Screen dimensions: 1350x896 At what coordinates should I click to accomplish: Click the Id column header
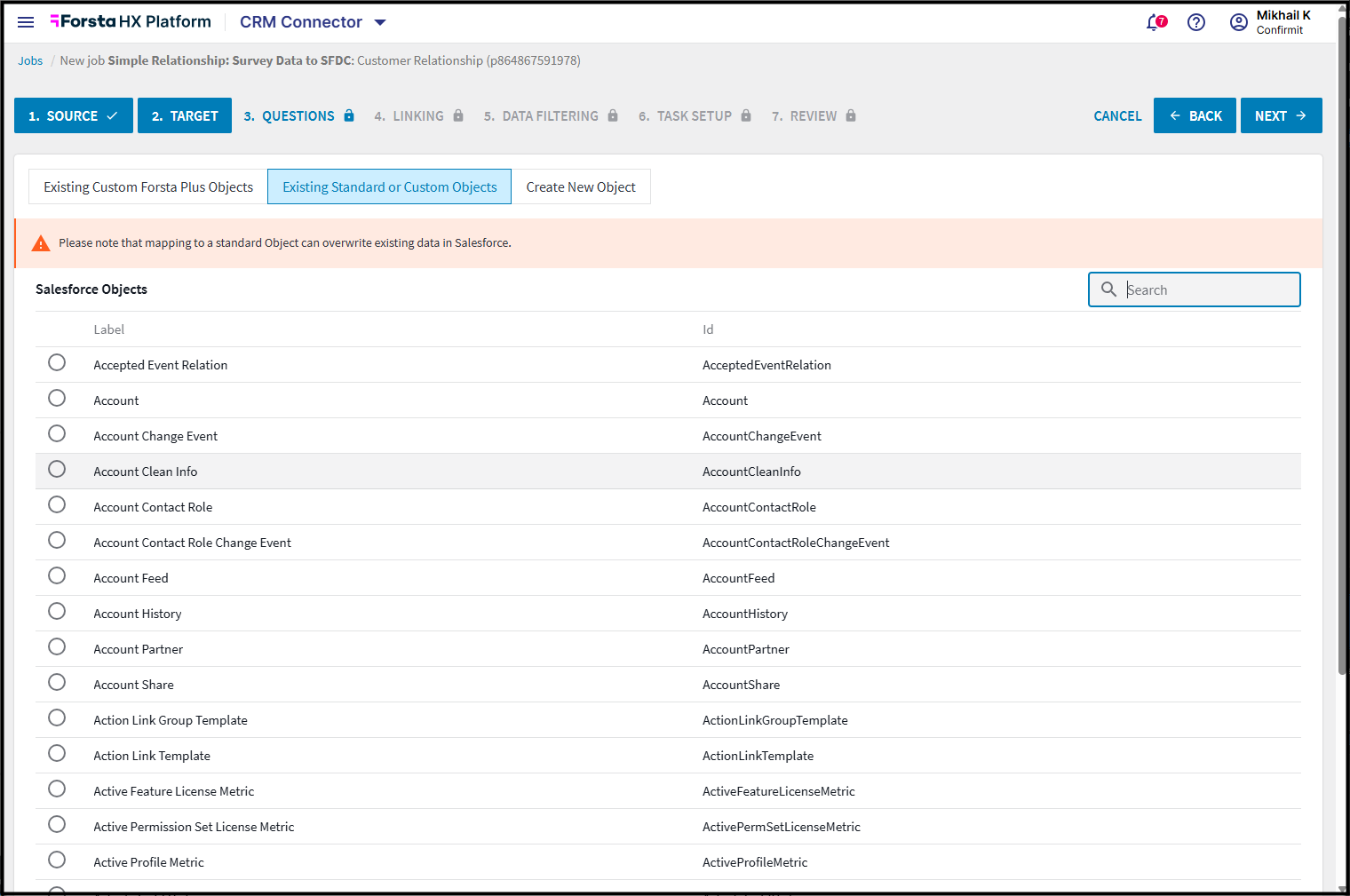pos(708,329)
